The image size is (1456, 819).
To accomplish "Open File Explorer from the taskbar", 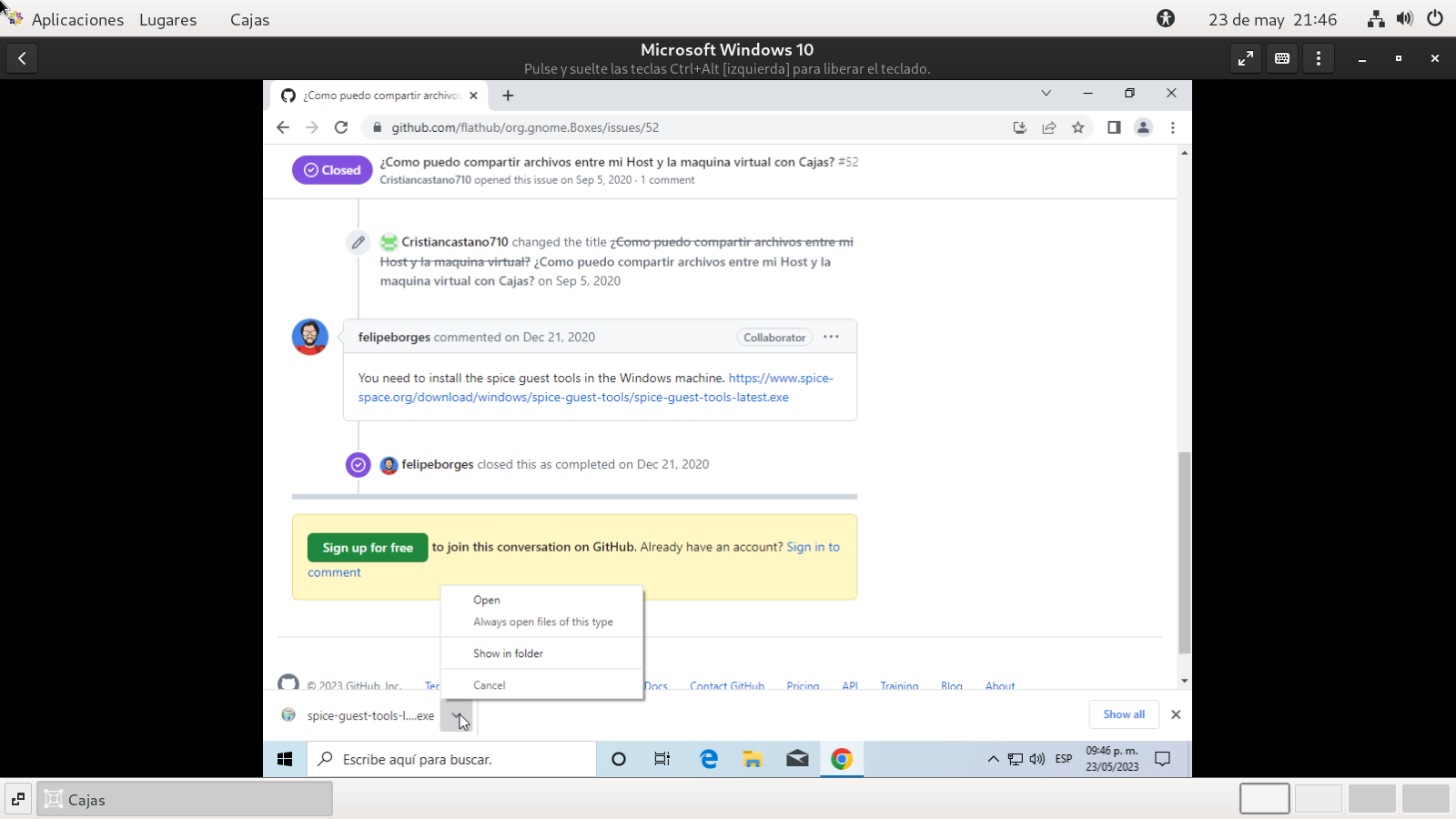I will tap(753, 759).
